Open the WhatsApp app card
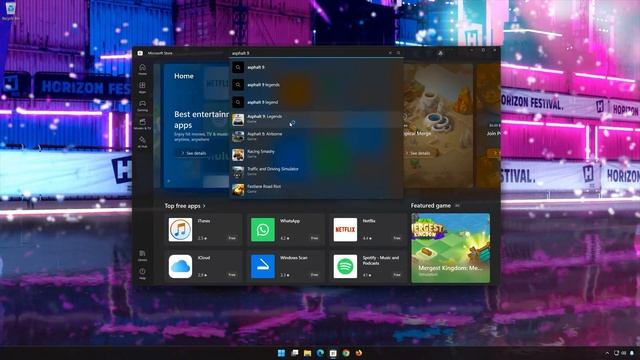 coord(286,229)
